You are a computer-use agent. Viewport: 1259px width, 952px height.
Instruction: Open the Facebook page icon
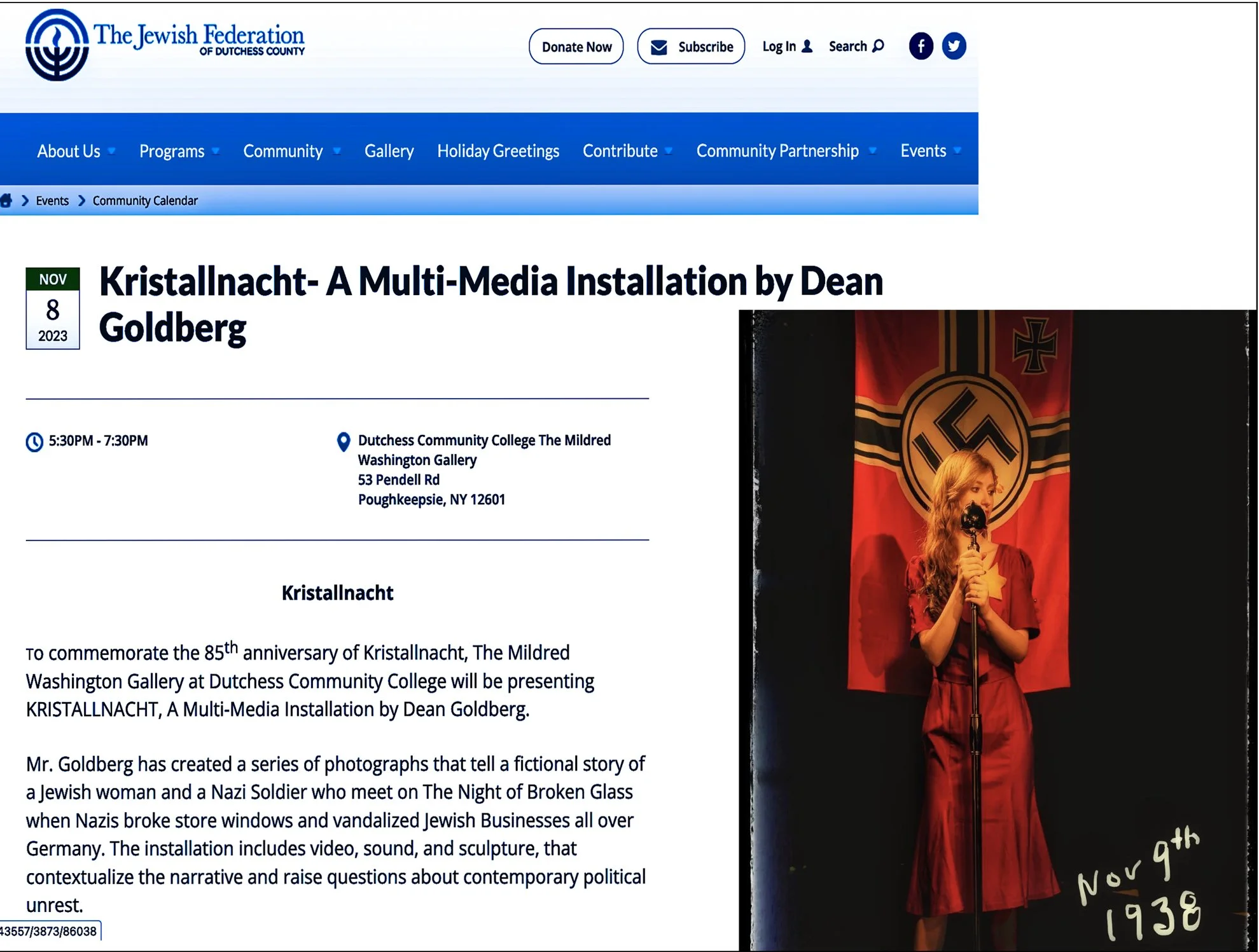pos(921,46)
